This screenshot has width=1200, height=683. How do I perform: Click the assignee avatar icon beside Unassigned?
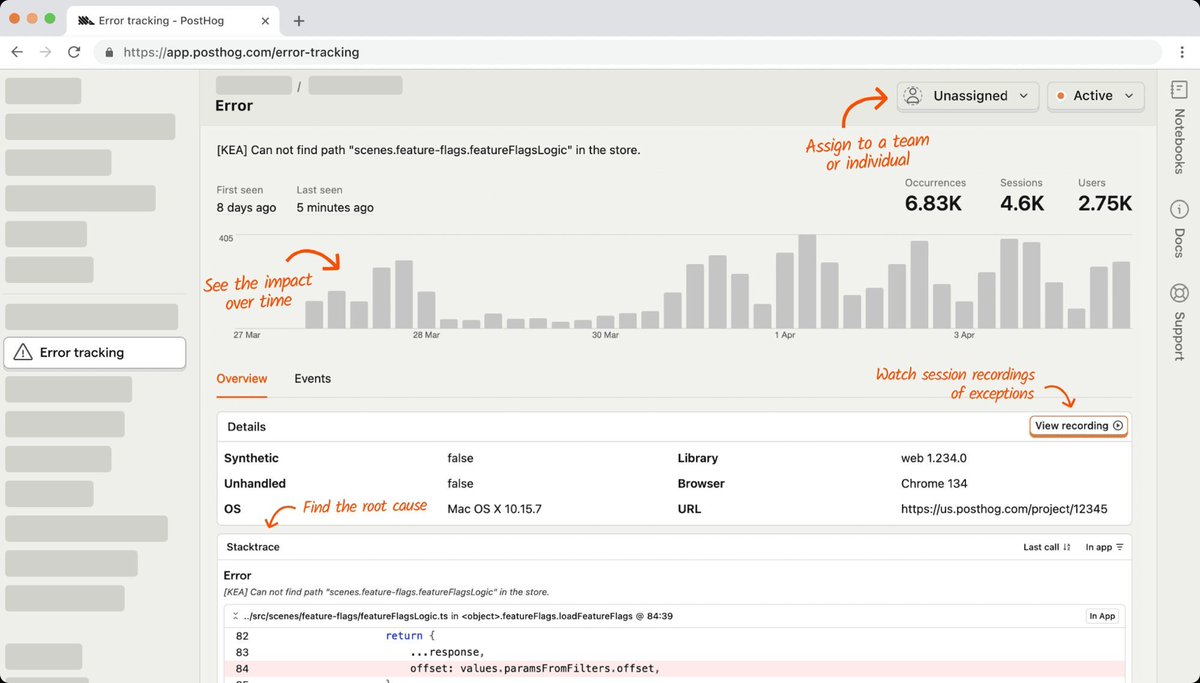click(912, 96)
